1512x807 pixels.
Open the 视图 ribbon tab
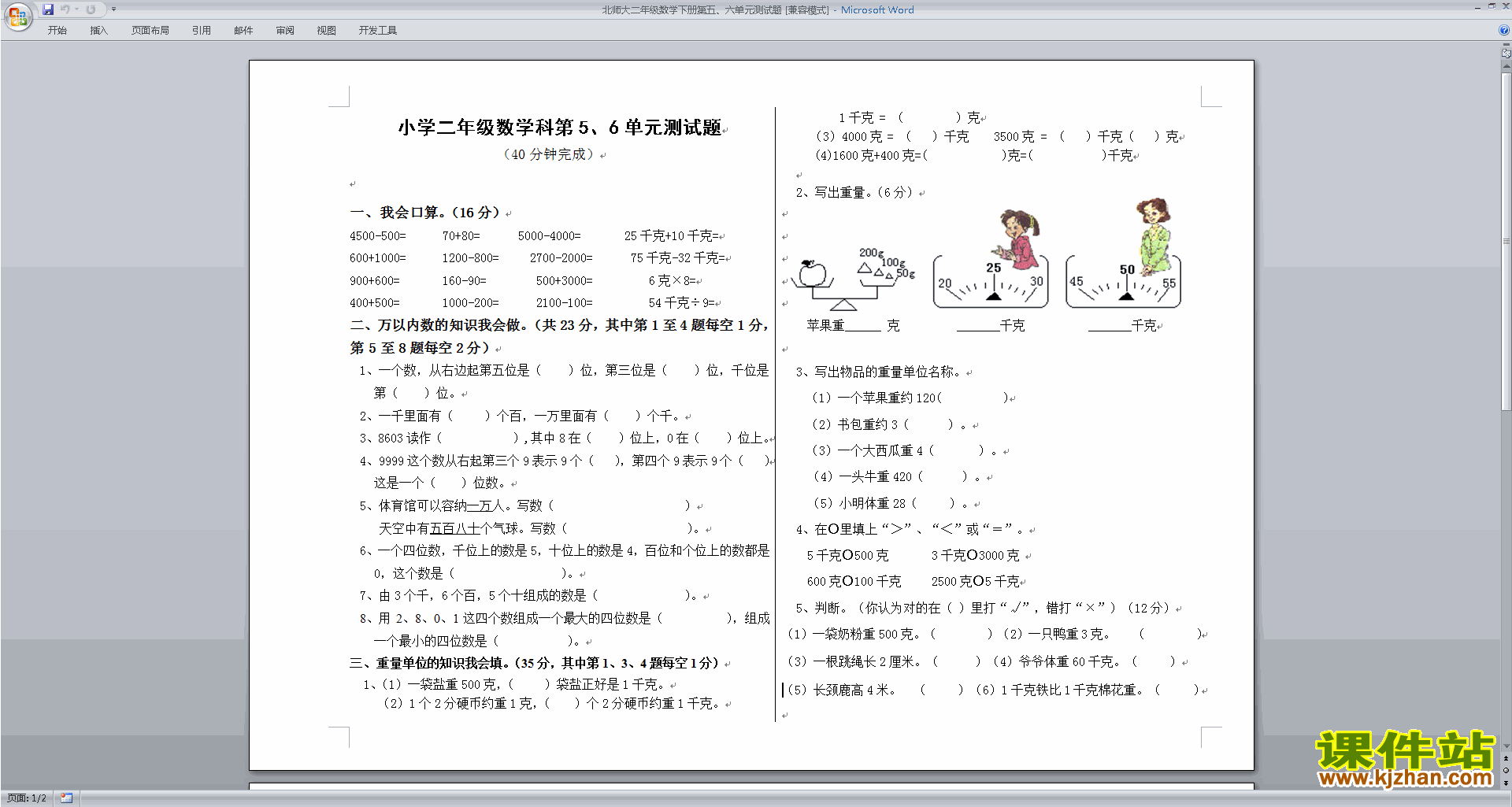(x=326, y=31)
